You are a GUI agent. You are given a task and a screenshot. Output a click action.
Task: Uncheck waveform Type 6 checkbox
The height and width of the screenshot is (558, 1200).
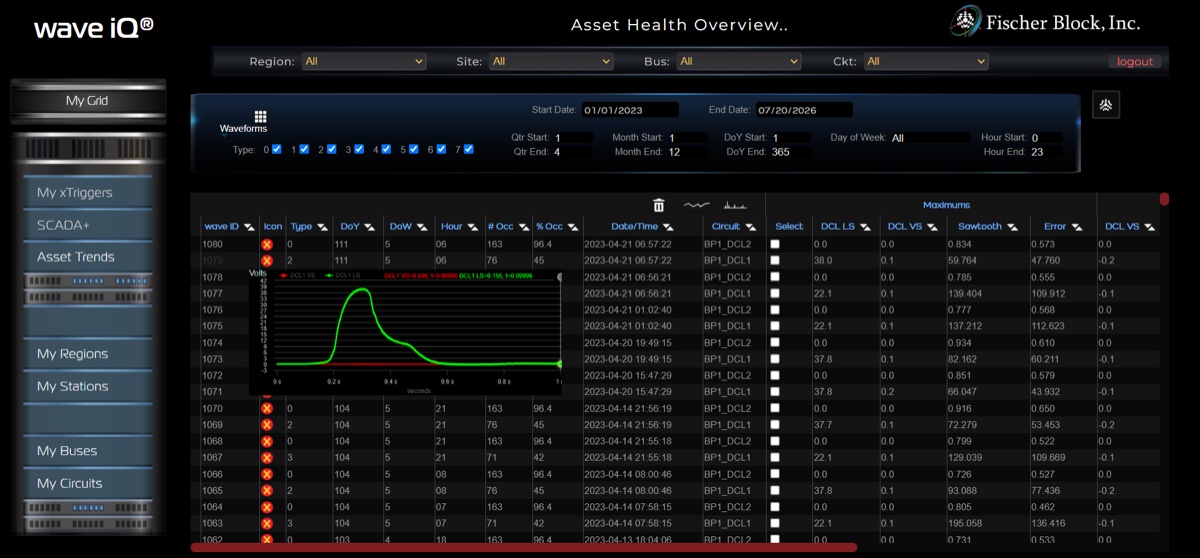pos(441,149)
